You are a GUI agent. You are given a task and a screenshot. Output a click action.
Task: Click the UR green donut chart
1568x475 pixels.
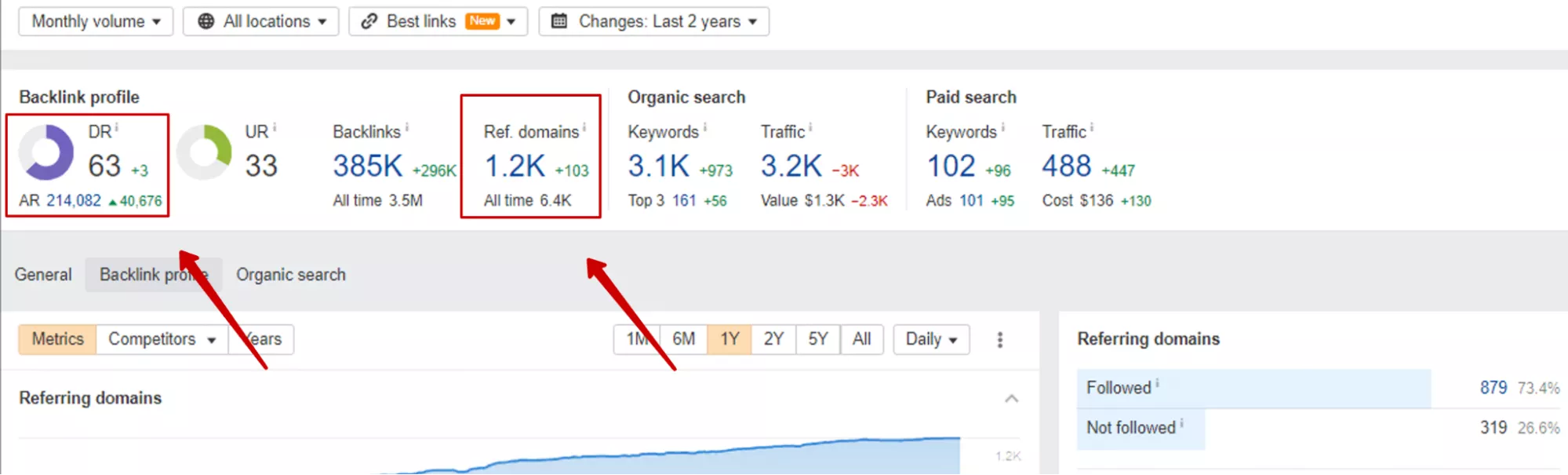click(204, 152)
